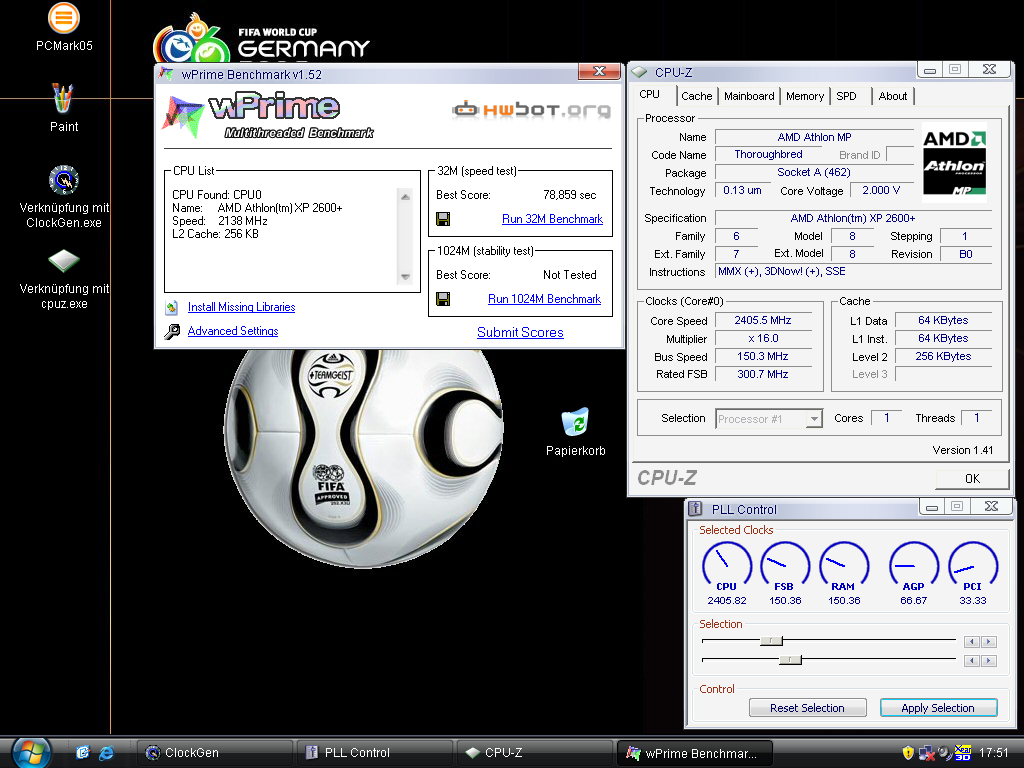Click OK in the CPU-Z window
The image size is (1024, 768).
pos(972,479)
